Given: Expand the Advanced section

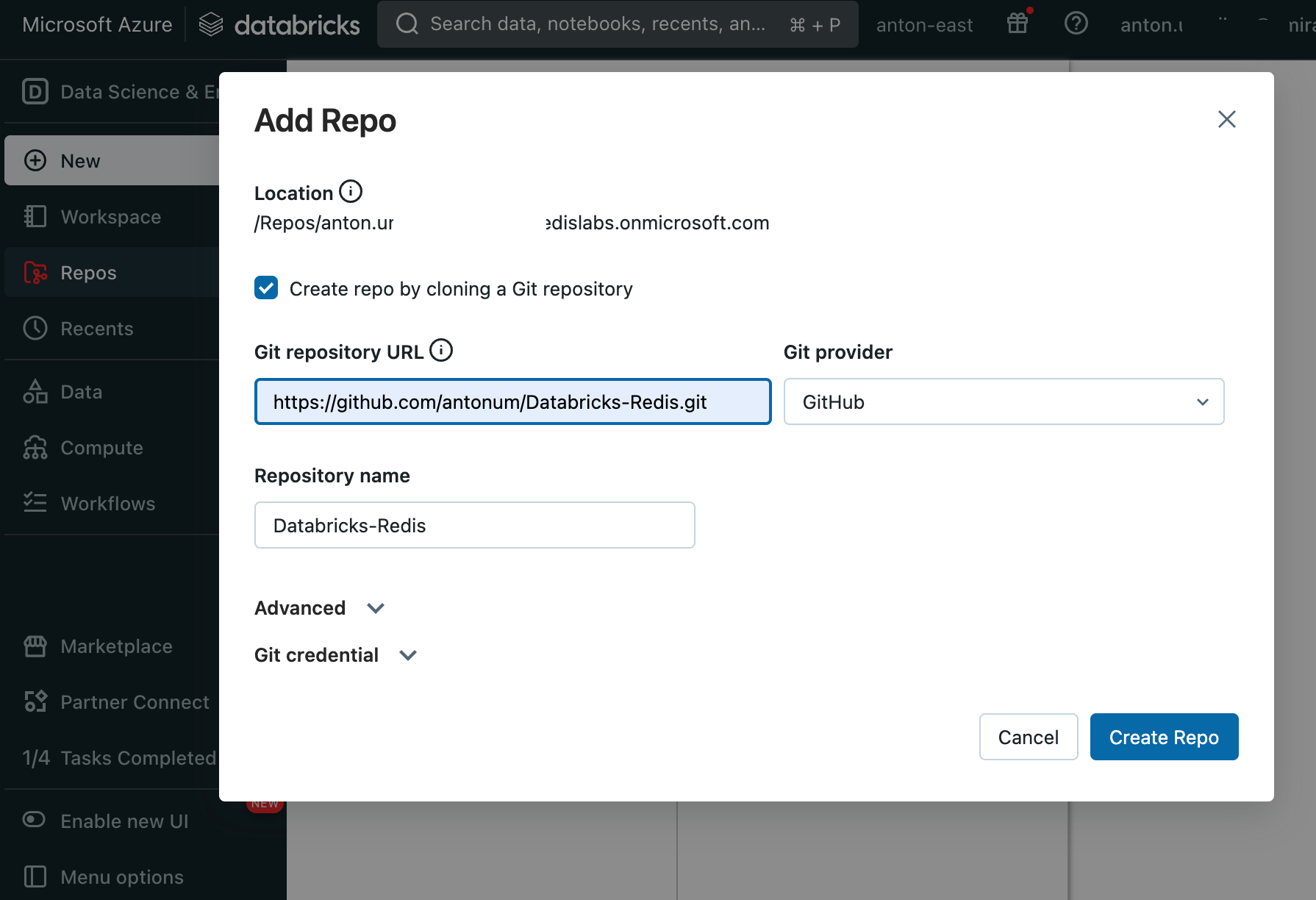Looking at the screenshot, I should pos(320,608).
